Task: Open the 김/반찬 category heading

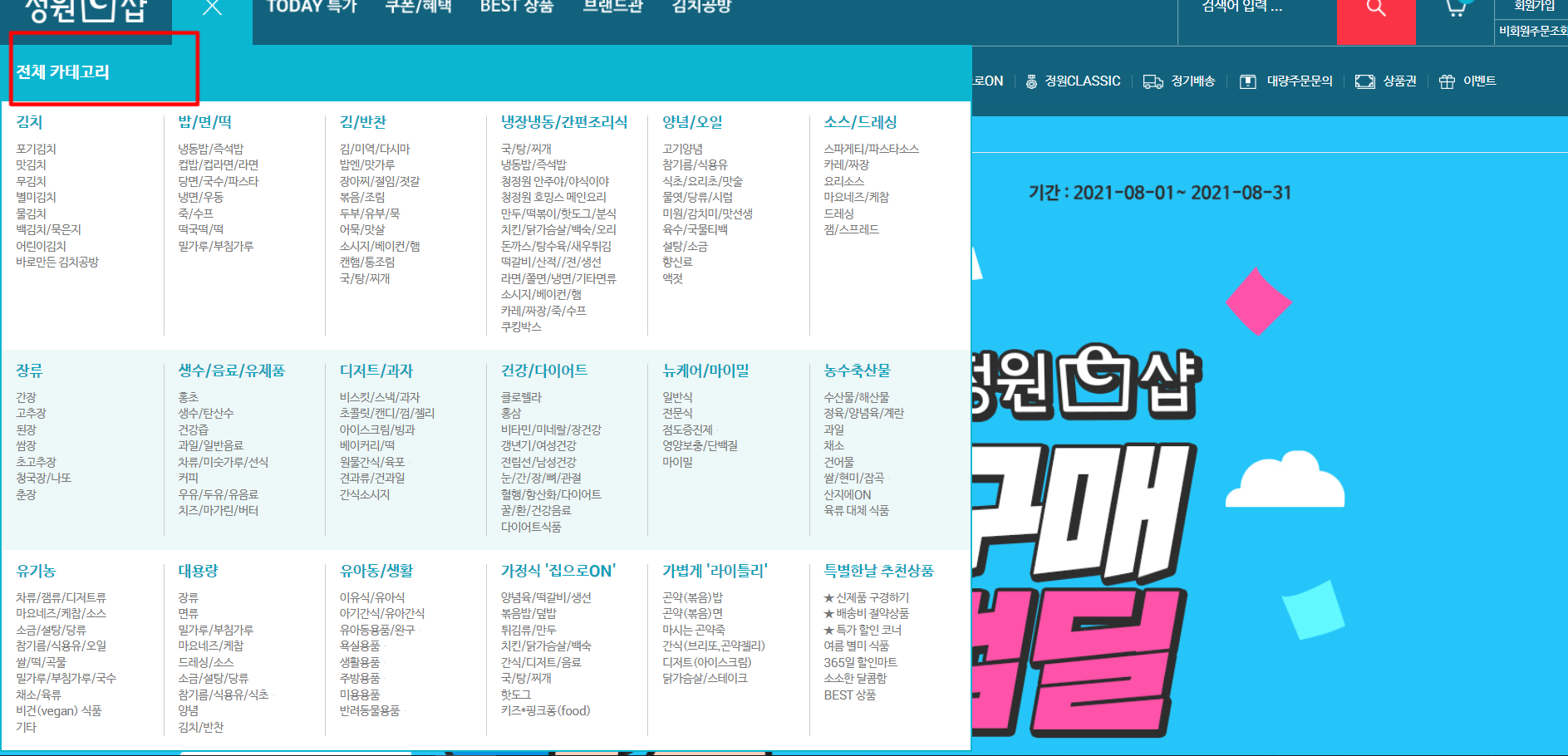Action: (363, 122)
